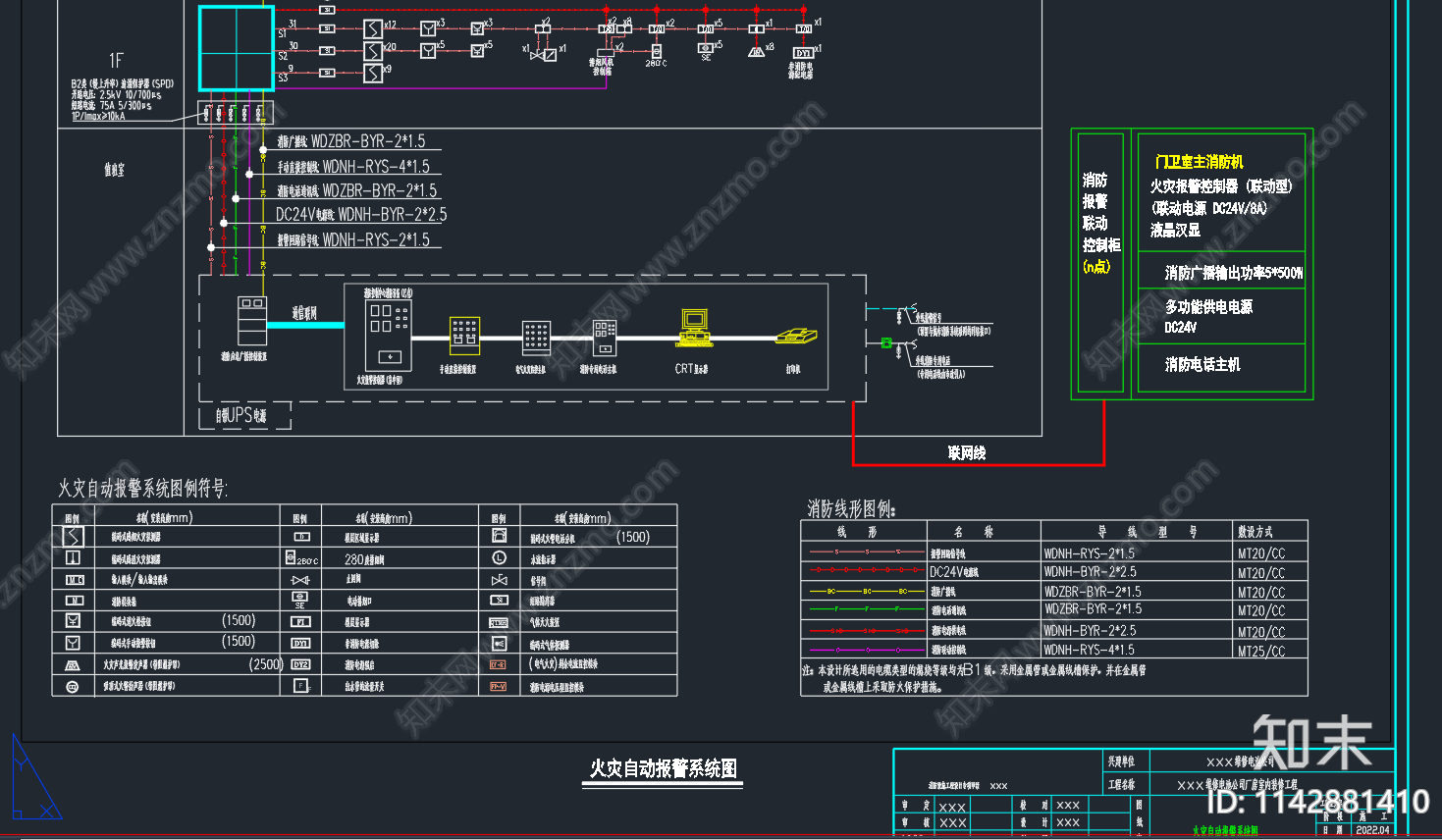The image size is (1442, 840).
Task: Select the 联网线 text label
Action: [x=967, y=452]
